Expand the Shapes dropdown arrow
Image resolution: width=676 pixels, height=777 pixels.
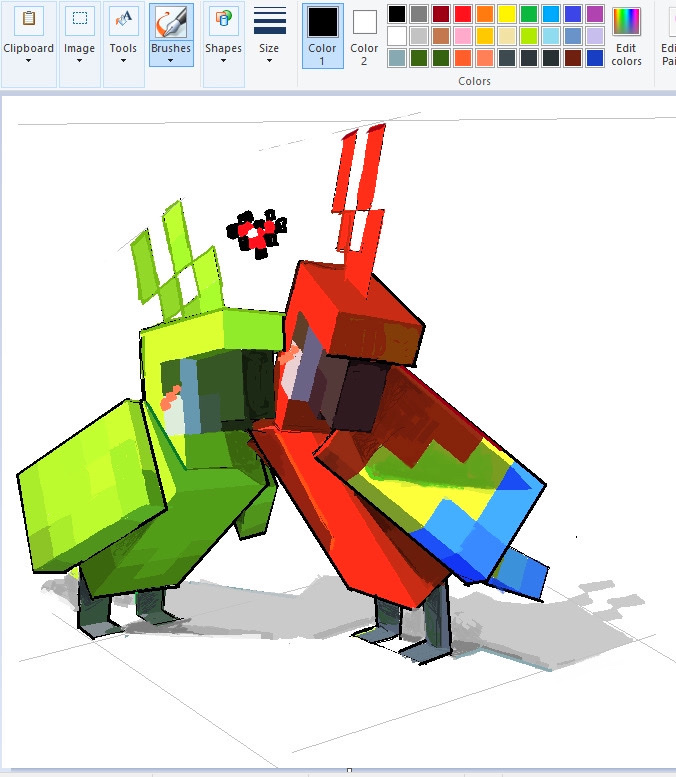pyautogui.click(x=223, y=61)
